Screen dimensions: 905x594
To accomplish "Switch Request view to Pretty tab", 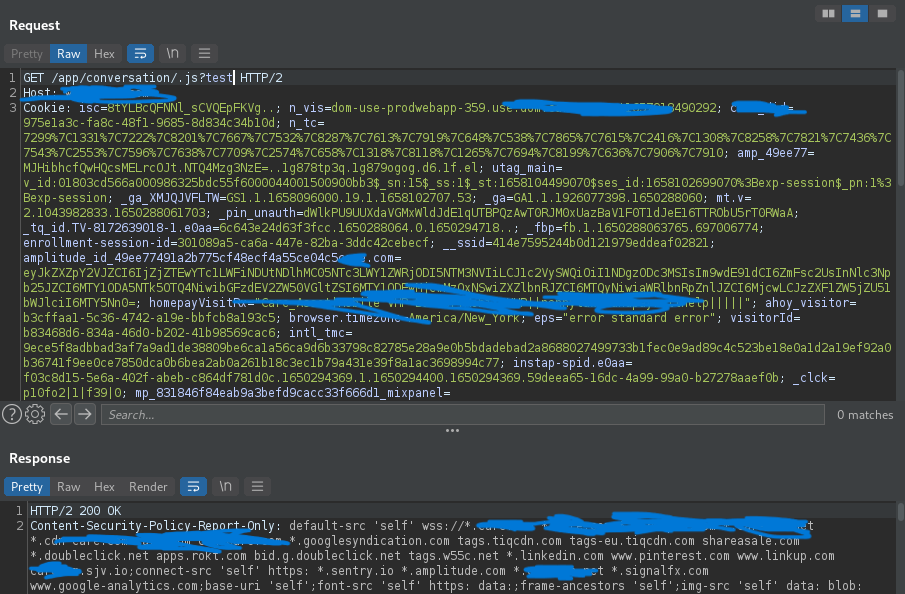I will pos(27,53).
